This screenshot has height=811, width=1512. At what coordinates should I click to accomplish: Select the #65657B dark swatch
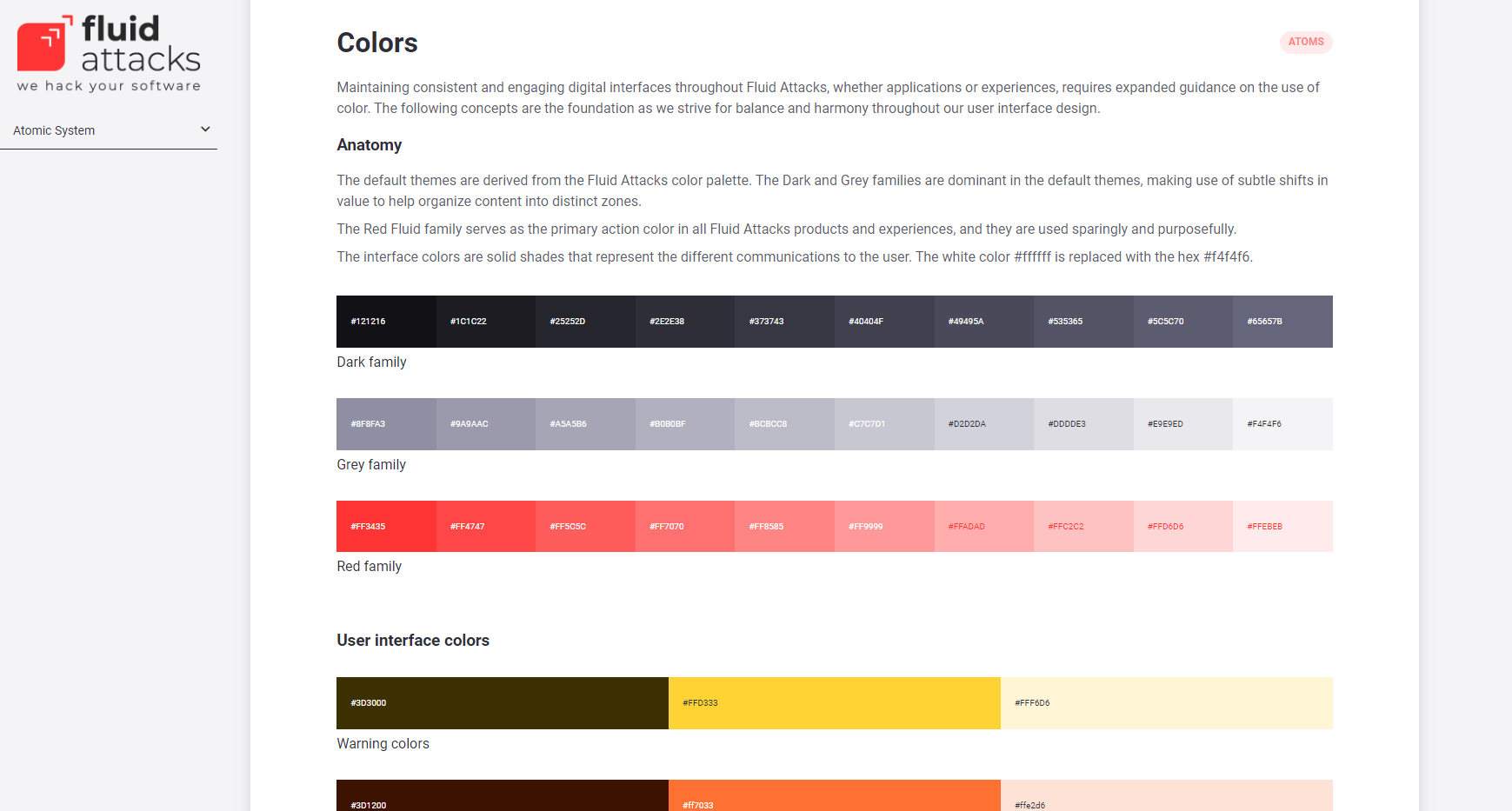pos(1282,322)
